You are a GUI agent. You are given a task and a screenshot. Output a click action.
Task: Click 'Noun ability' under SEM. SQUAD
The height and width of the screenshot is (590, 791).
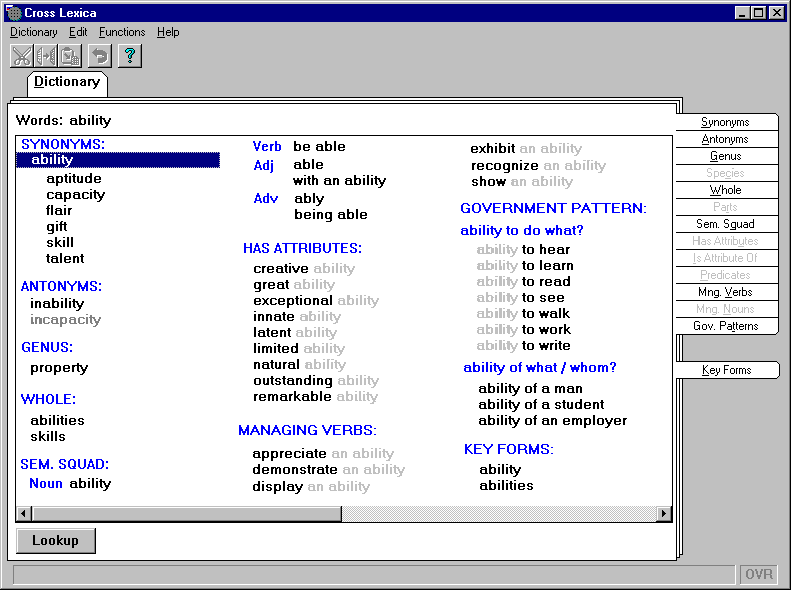pos(70,484)
